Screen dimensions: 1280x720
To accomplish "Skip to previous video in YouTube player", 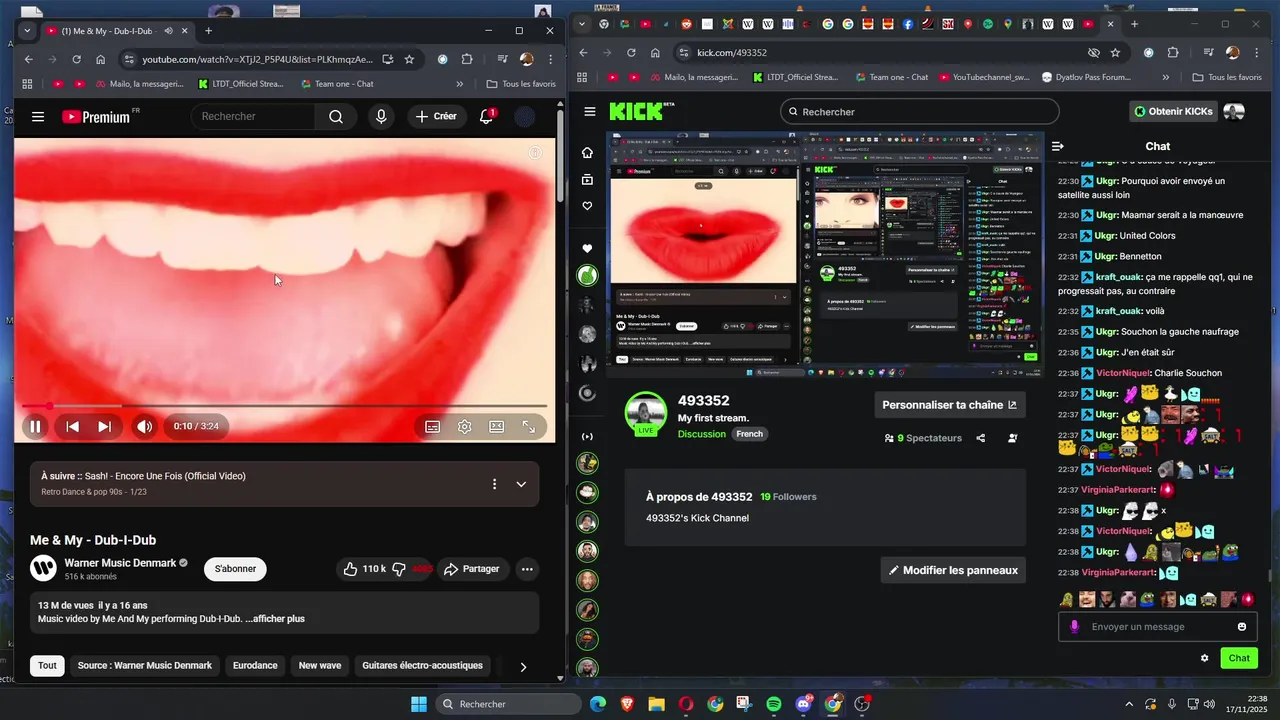I will point(72,426).
